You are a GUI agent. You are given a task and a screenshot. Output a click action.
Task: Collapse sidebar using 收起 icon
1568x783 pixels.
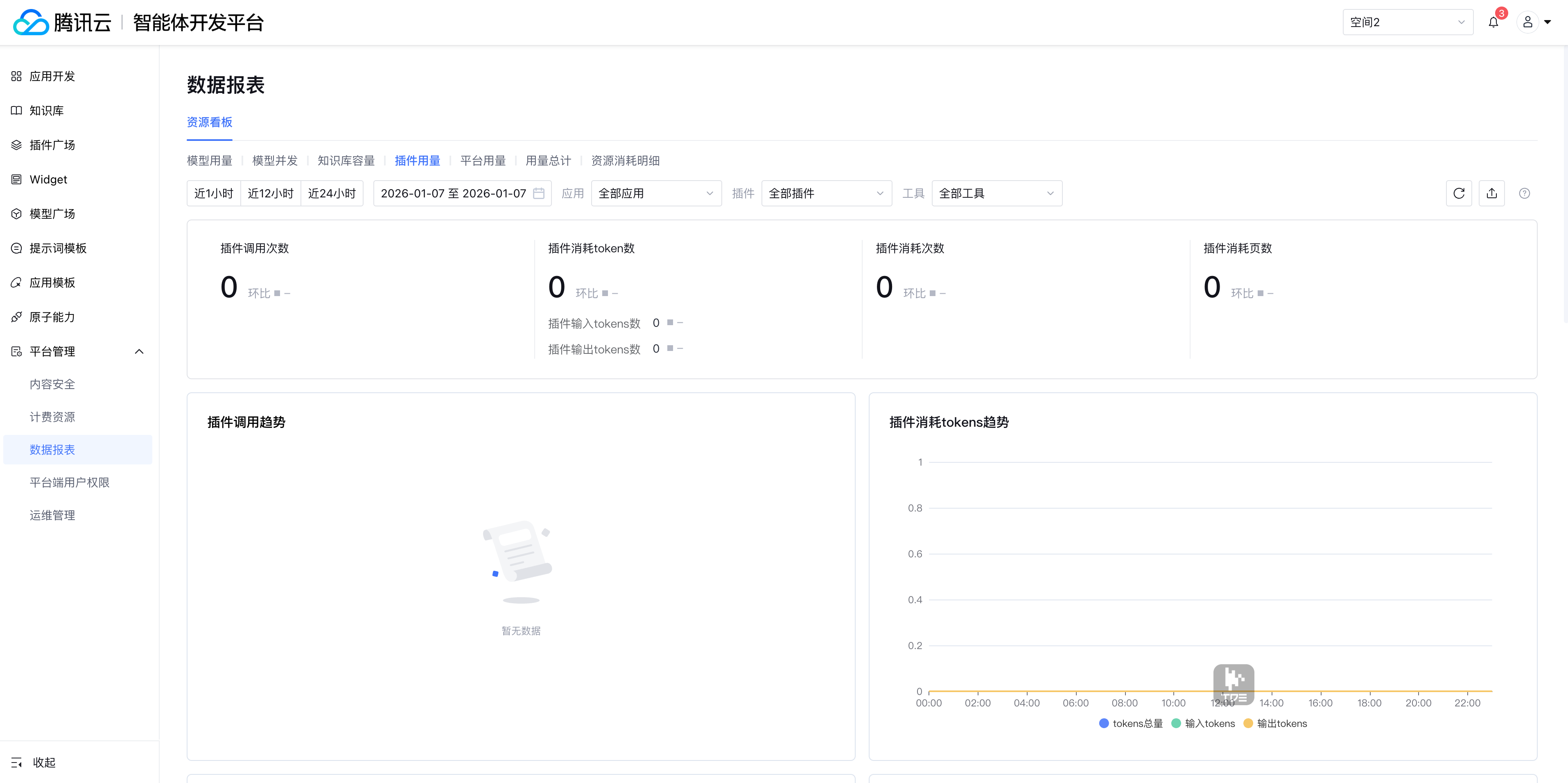(x=16, y=762)
